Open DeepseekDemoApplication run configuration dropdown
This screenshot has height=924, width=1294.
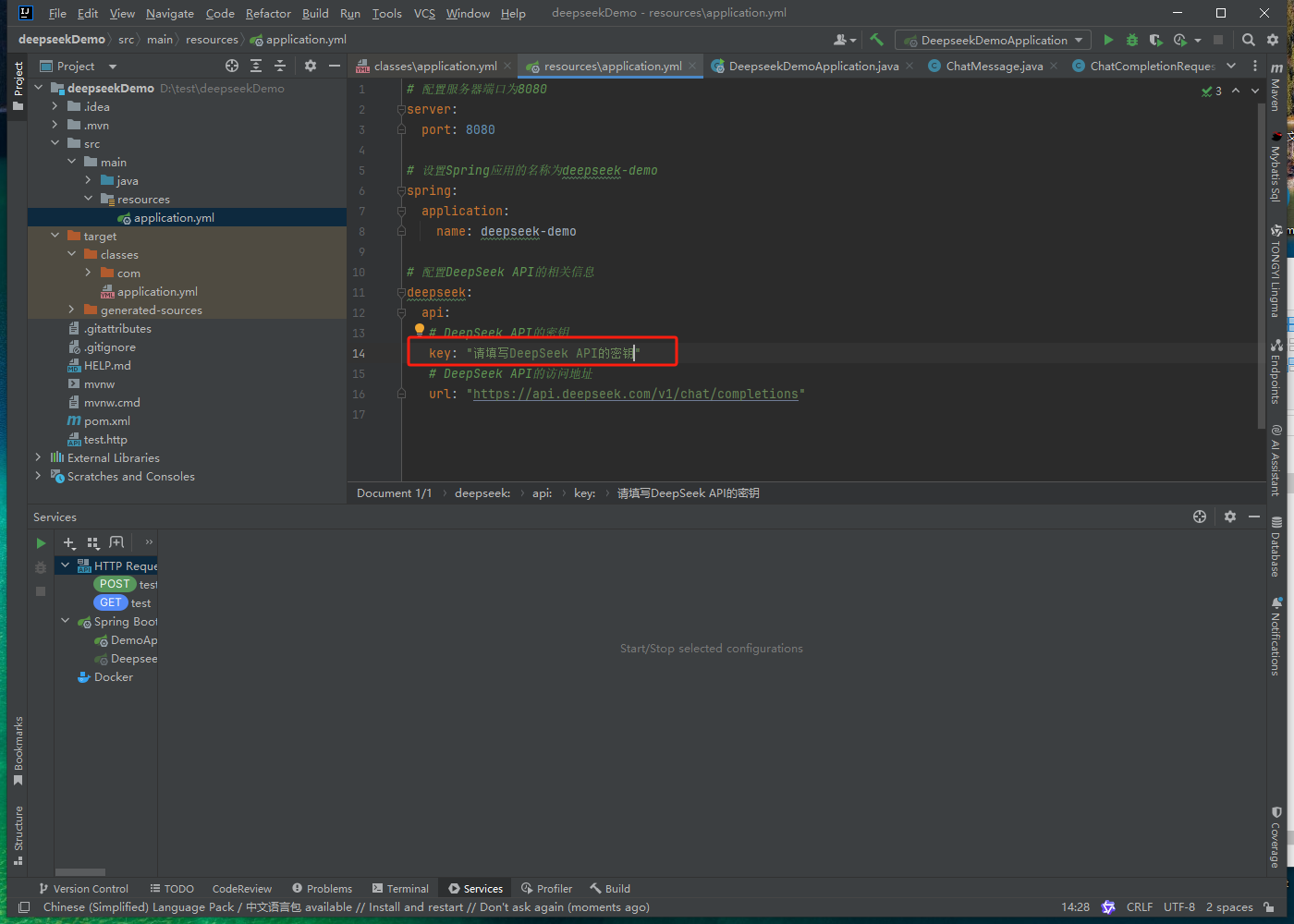993,40
